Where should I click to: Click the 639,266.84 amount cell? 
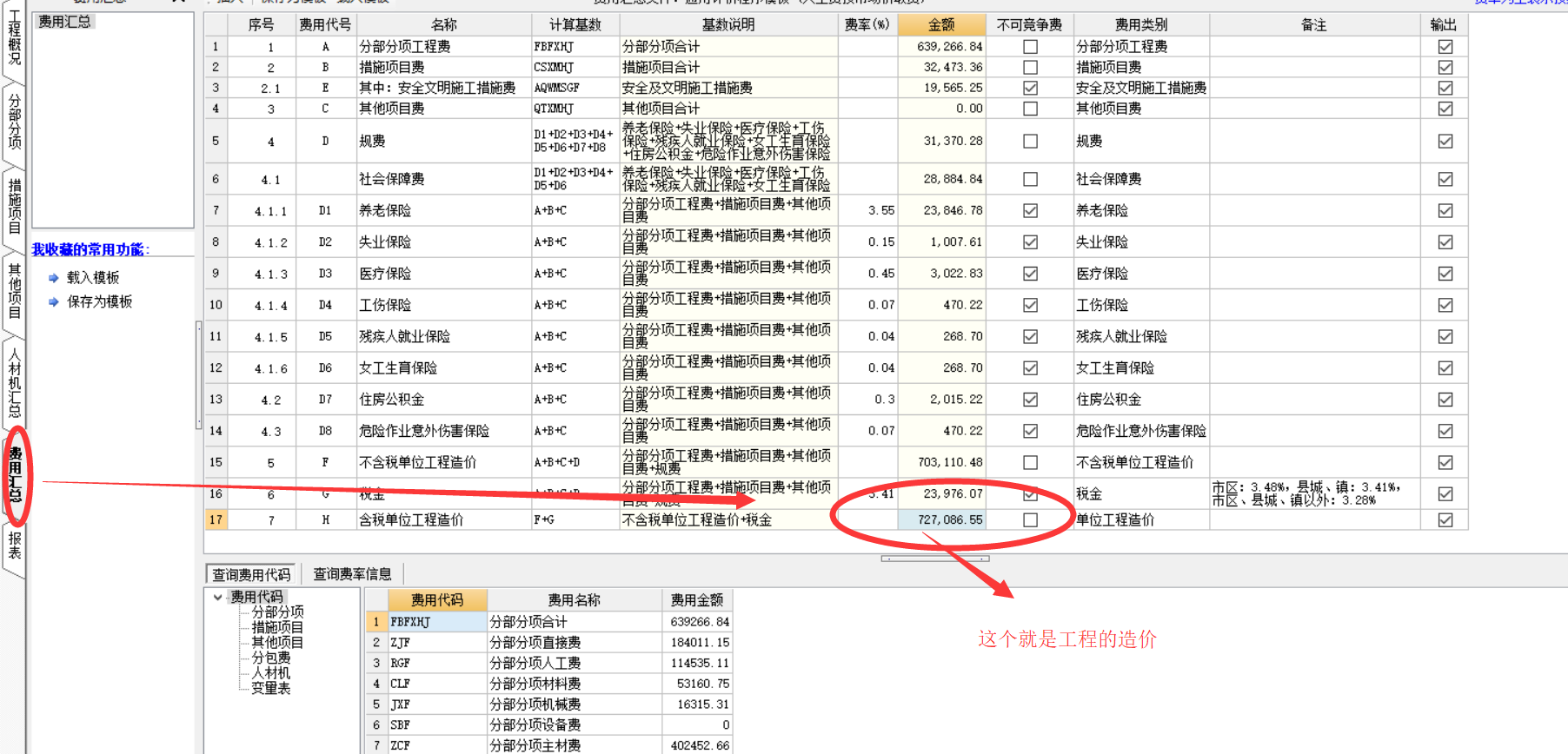click(942, 47)
